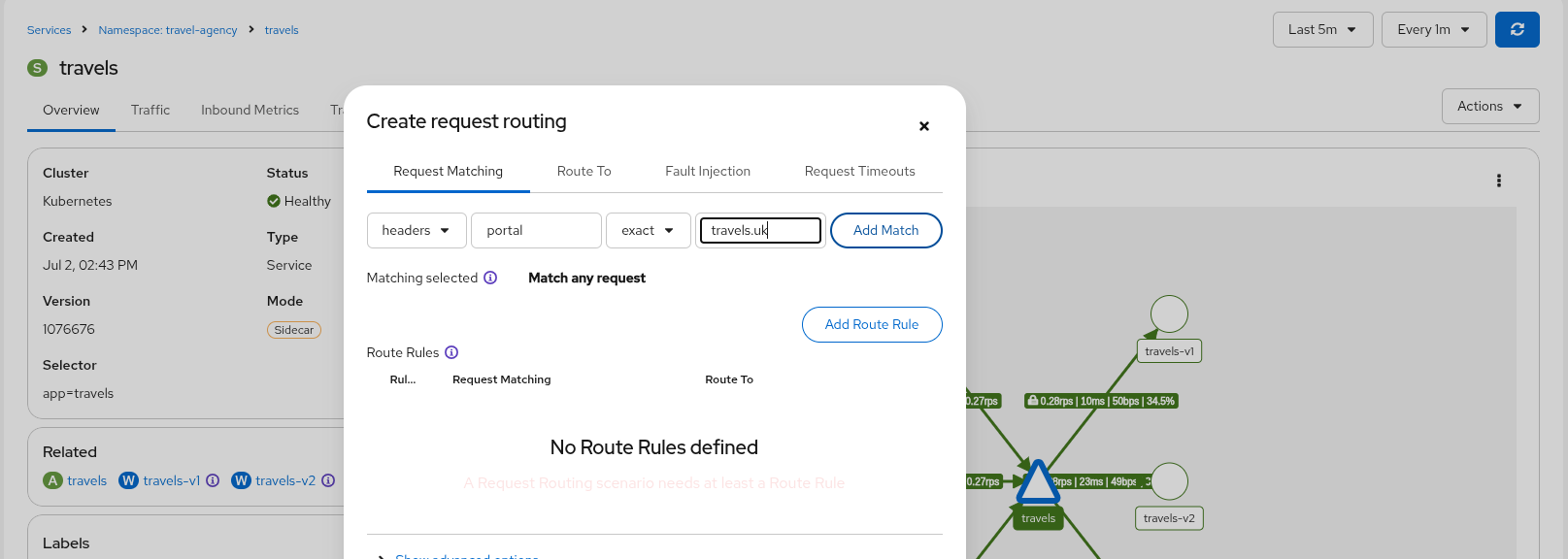The height and width of the screenshot is (559, 1568).
Task: Click the Jul 2, 02:43 PM created value
Action: [x=90, y=265]
